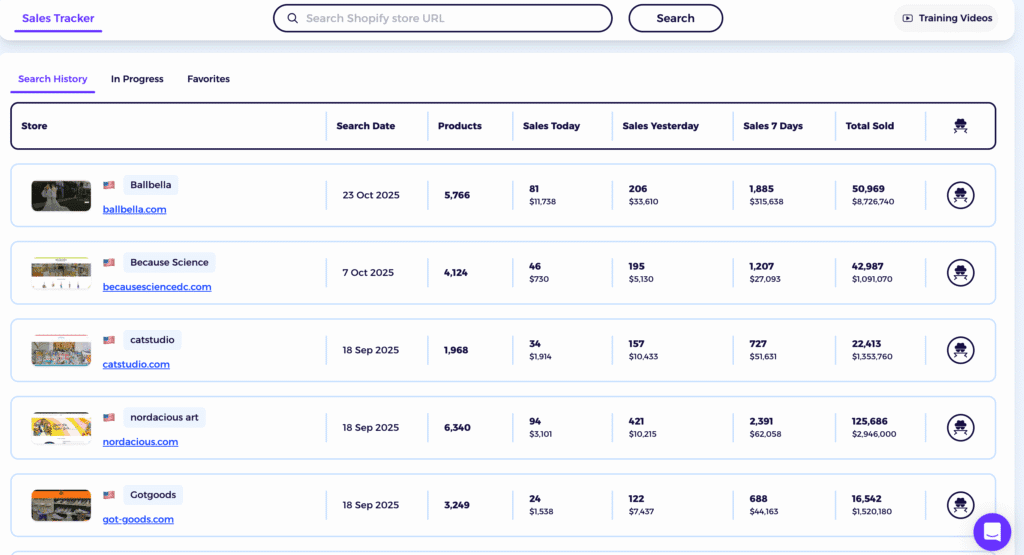
Task: Click catstudio's 7-day sales 727
Action: coord(758,343)
